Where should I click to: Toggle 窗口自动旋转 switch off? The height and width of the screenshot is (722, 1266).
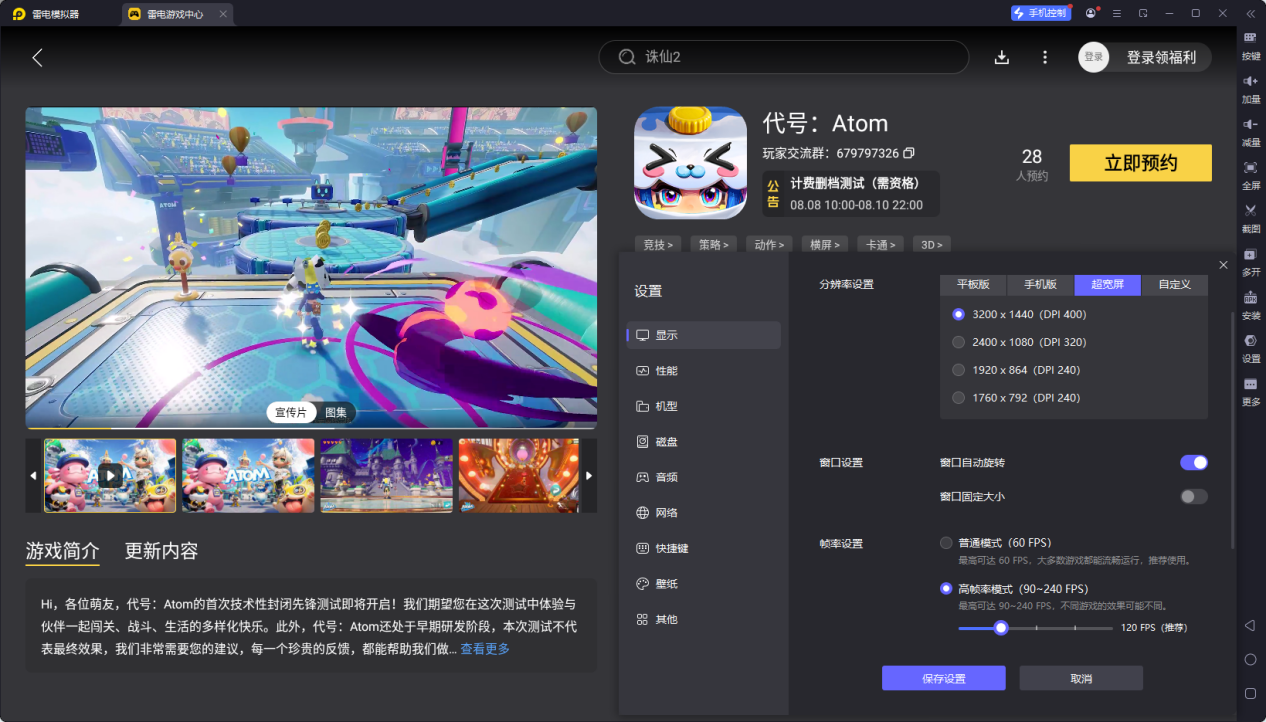click(1193, 462)
